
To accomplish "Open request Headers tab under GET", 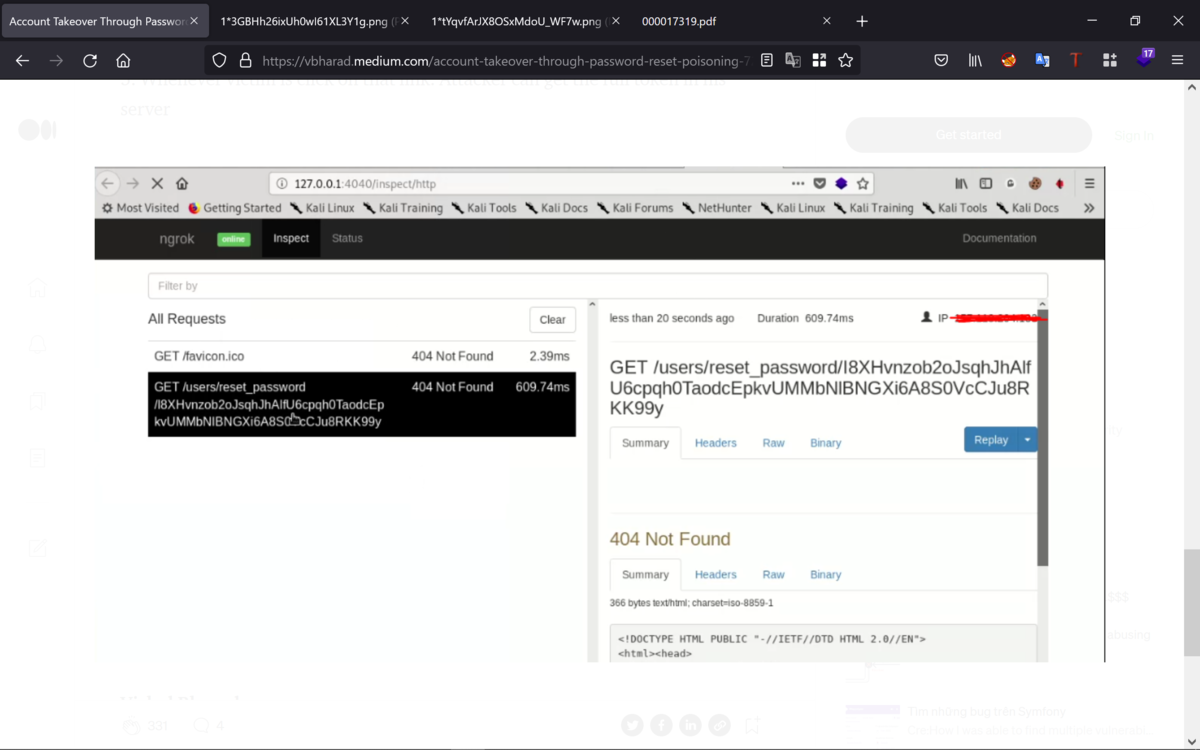I will pyautogui.click(x=715, y=443).
